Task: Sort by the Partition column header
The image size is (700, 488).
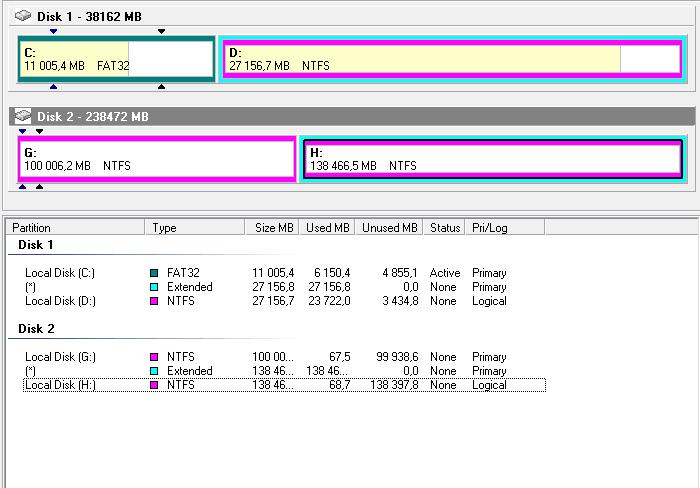Action: (75, 228)
